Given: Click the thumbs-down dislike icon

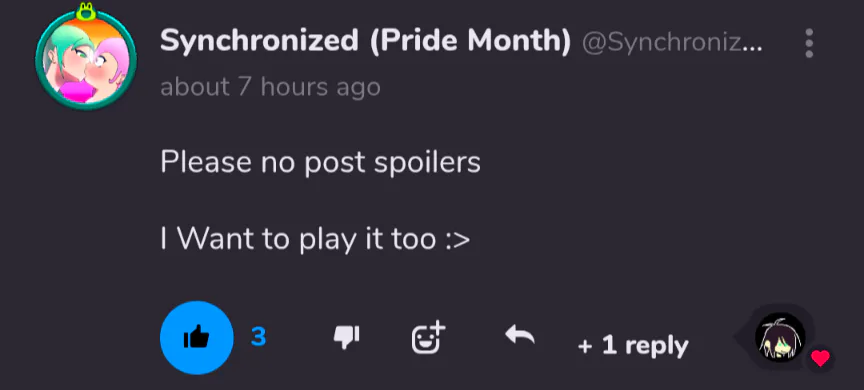Looking at the screenshot, I should [347, 337].
